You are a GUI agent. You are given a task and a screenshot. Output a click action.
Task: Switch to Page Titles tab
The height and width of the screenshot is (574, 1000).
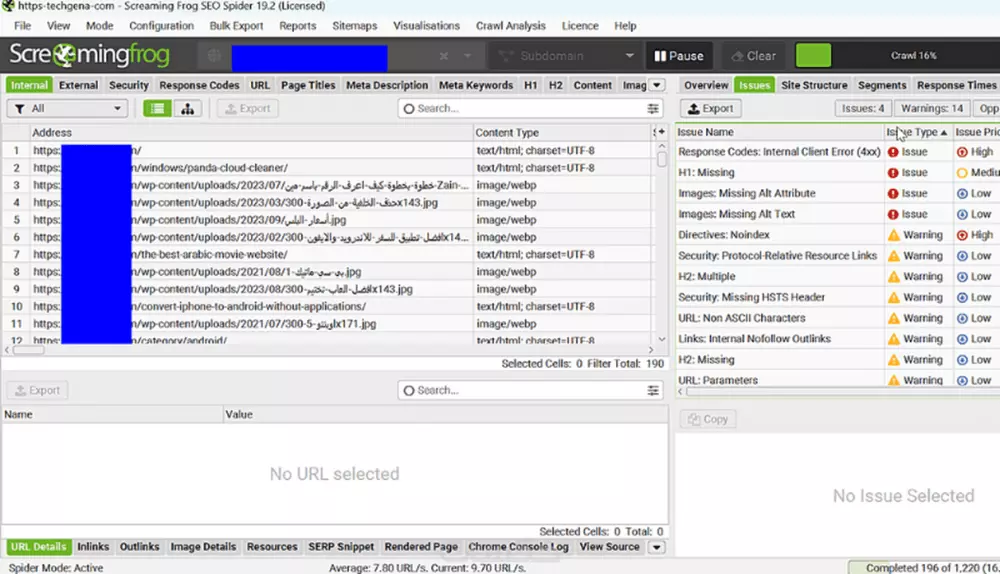coord(308,85)
